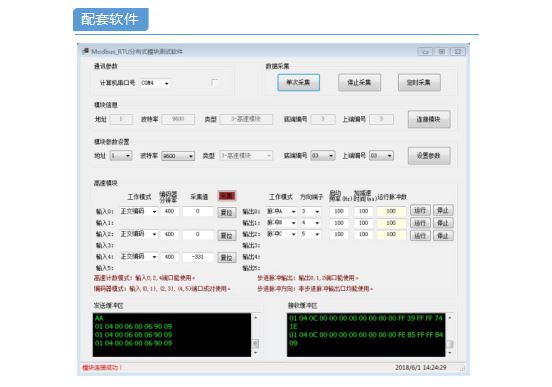Click the 类型 field in 模块信息
The height and width of the screenshot is (387, 552).
[246, 119]
